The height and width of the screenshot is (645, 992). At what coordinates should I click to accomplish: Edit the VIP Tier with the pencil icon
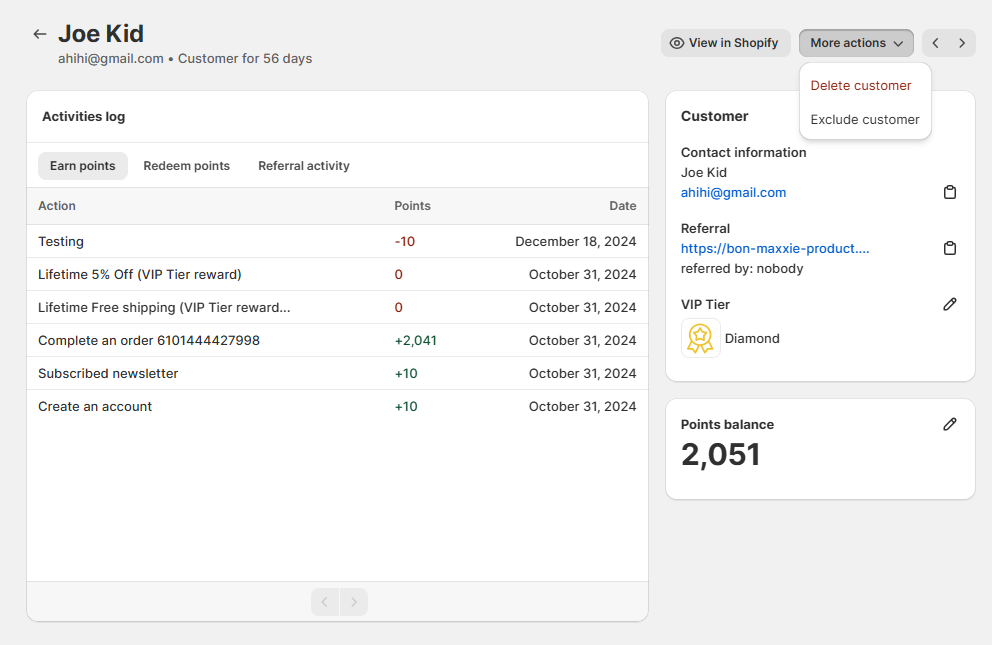tap(950, 304)
